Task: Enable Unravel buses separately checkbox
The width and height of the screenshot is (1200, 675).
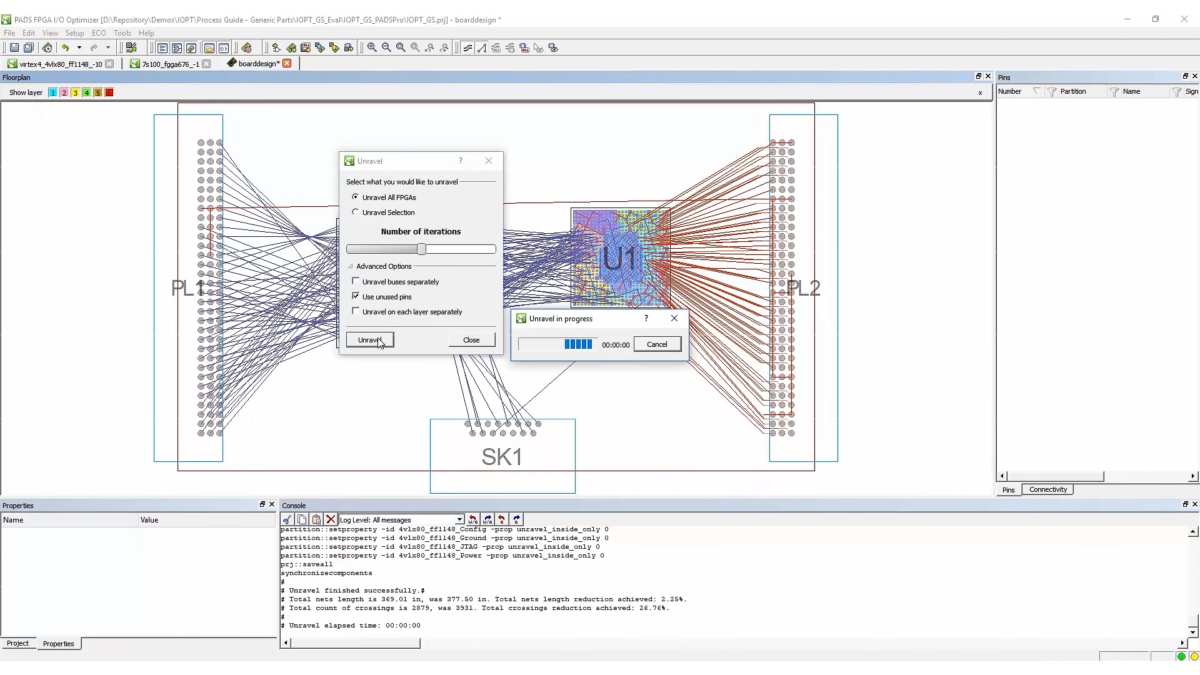Action: 355,282
